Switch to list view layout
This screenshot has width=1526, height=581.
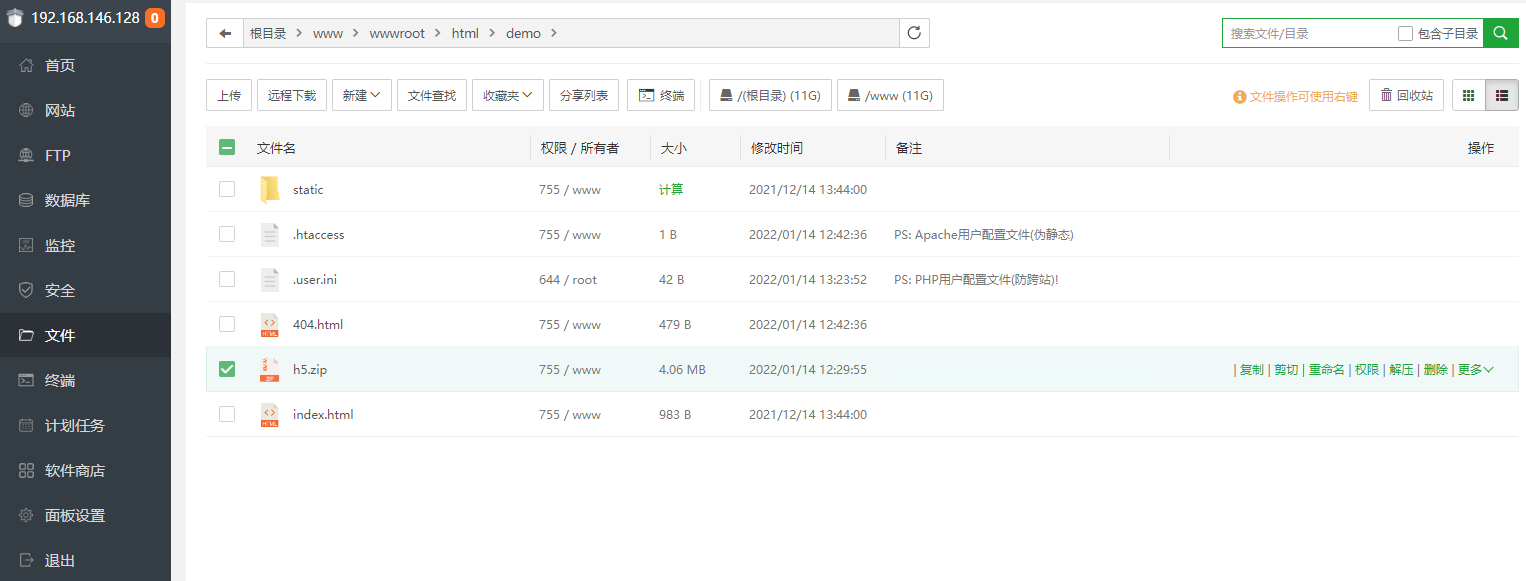click(1502, 95)
